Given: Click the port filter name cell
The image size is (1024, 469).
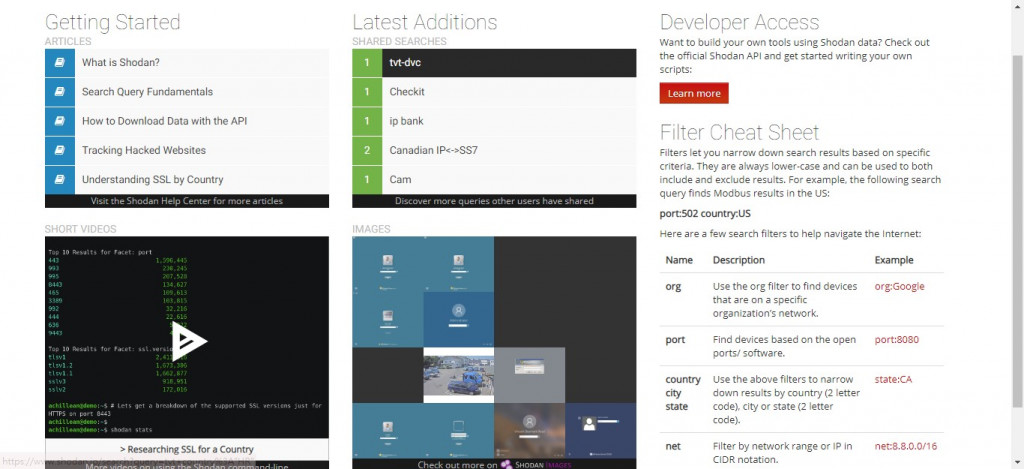Looking at the screenshot, I should coord(675,340).
